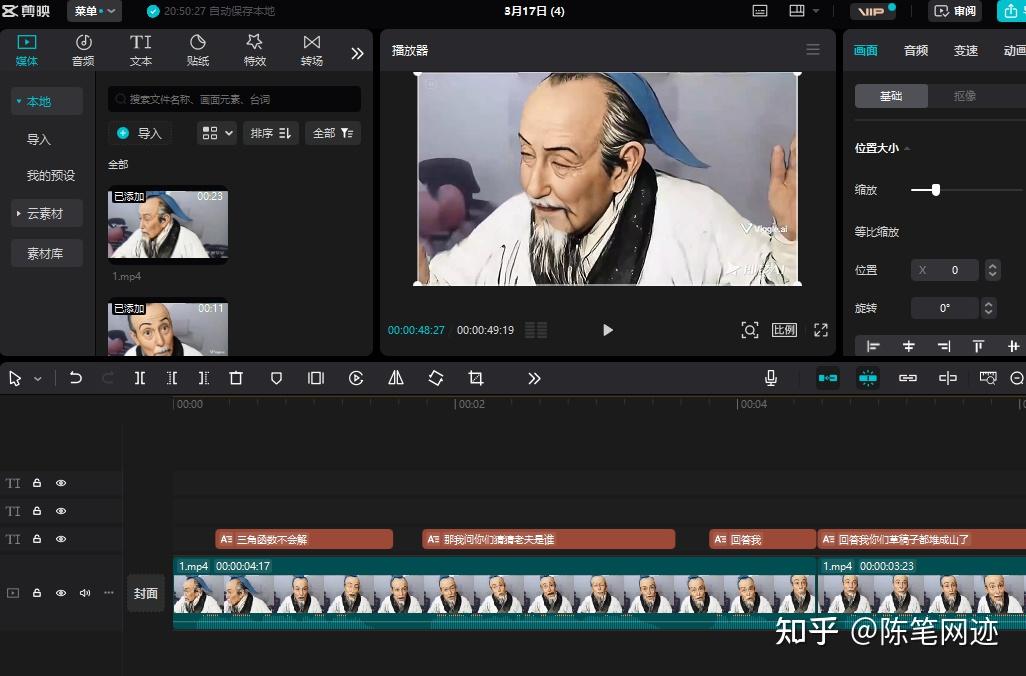Switch to the 变速 speed tab
Image resolution: width=1026 pixels, height=676 pixels.
tap(965, 50)
